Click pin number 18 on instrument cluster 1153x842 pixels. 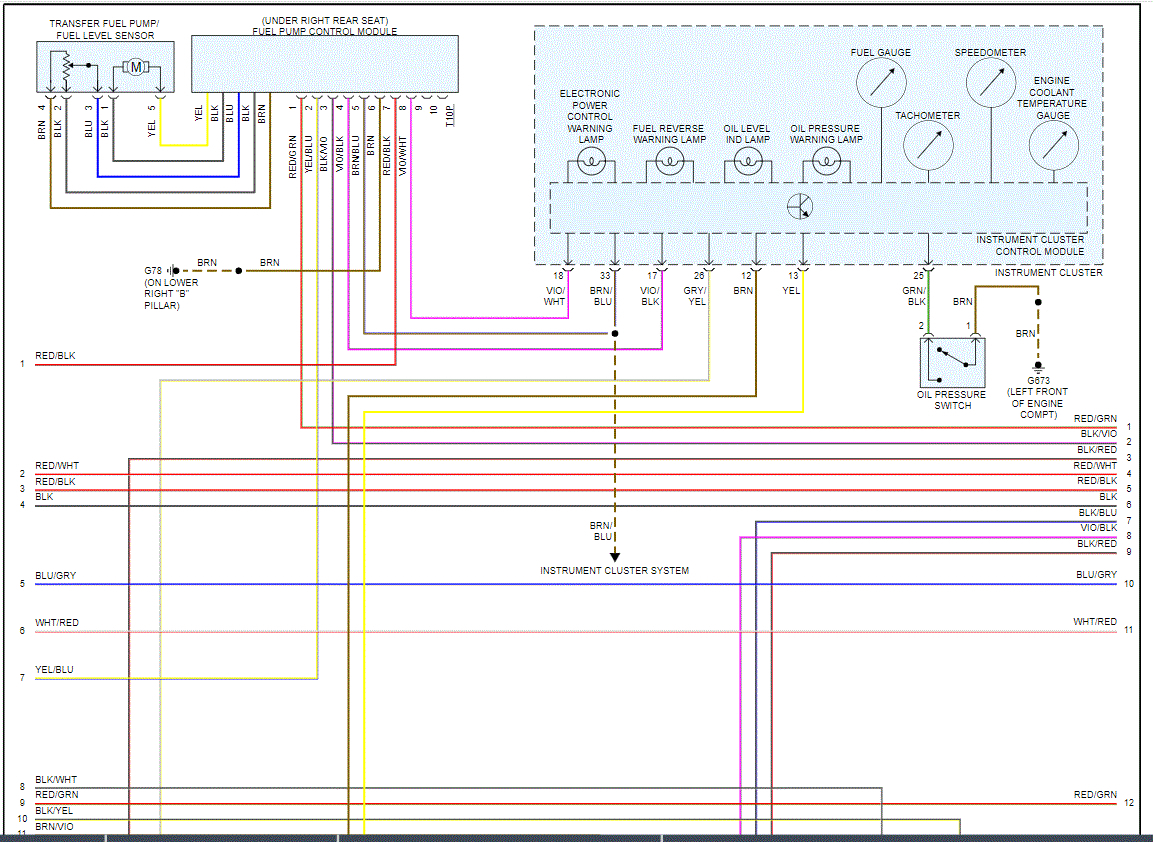pyautogui.click(x=558, y=276)
